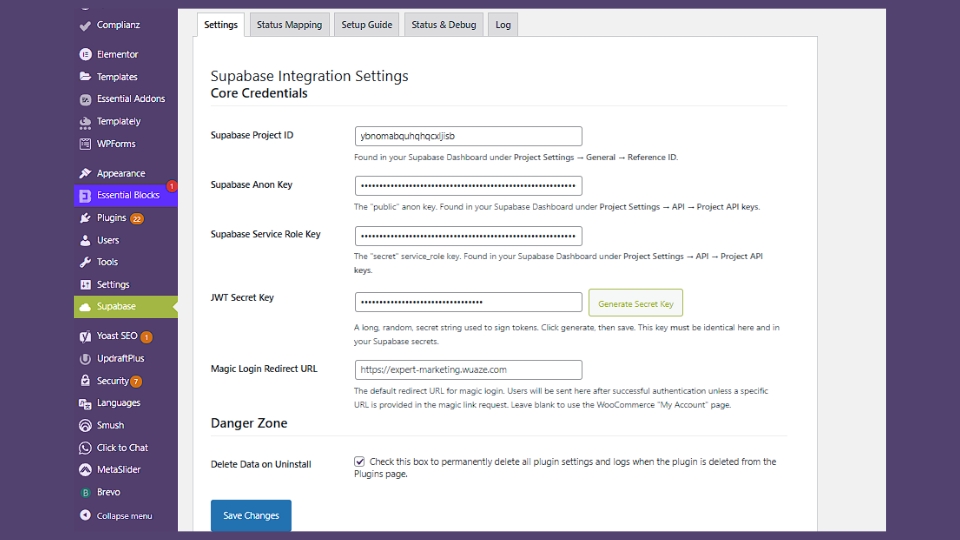The image size is (960, 540).
Task: Open the Status Mapping tab
Action: [289, 24]
